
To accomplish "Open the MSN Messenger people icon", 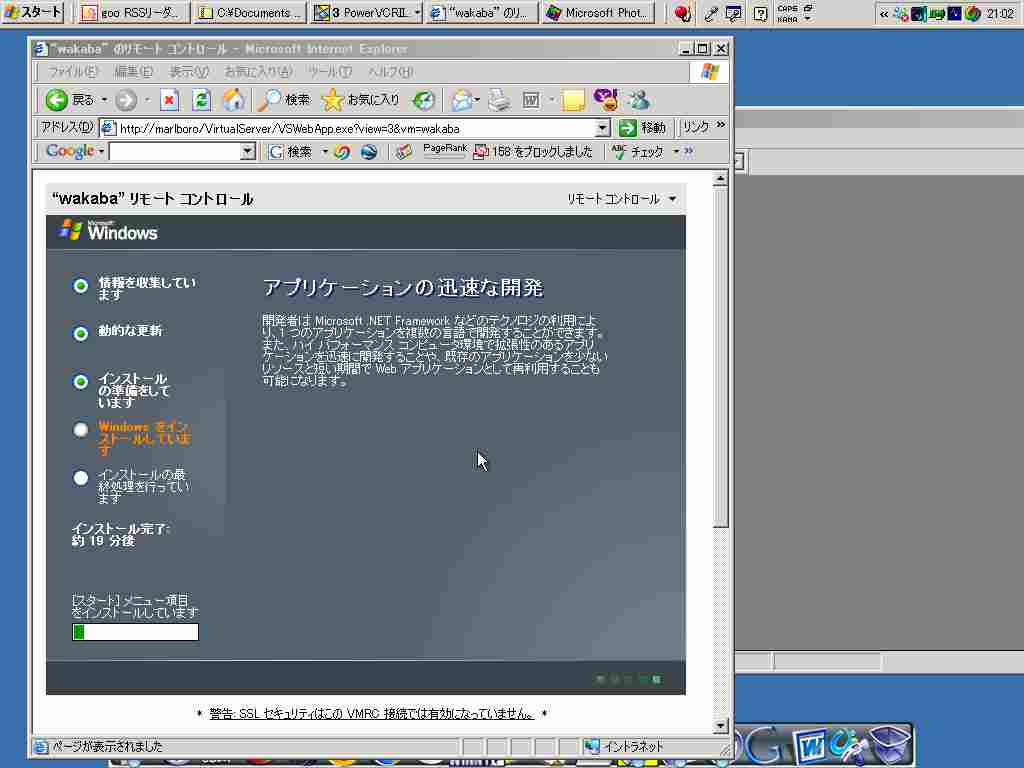I will click(x=638, y=100).
